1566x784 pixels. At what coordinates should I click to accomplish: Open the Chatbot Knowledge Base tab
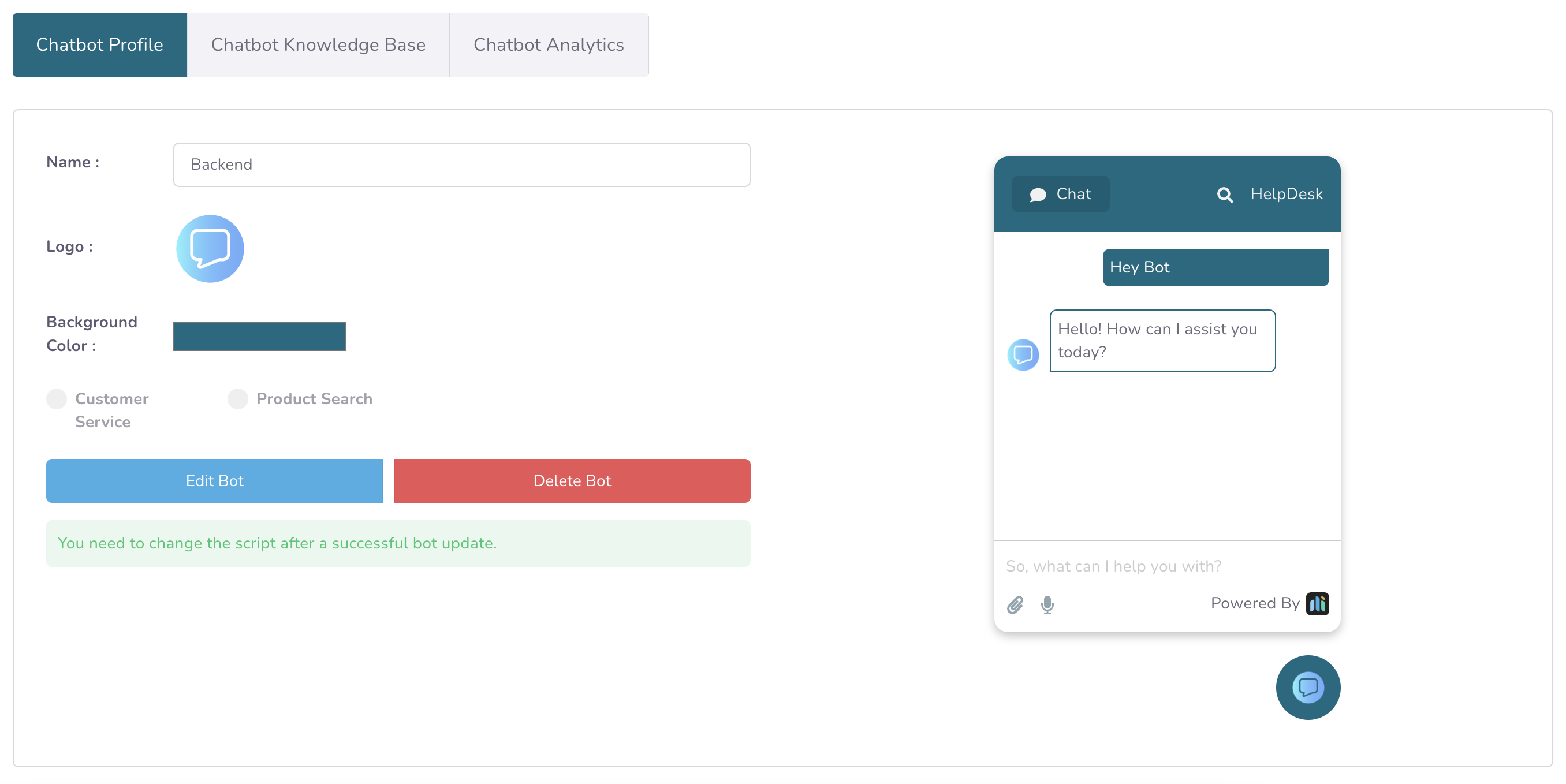coord(318,45)
